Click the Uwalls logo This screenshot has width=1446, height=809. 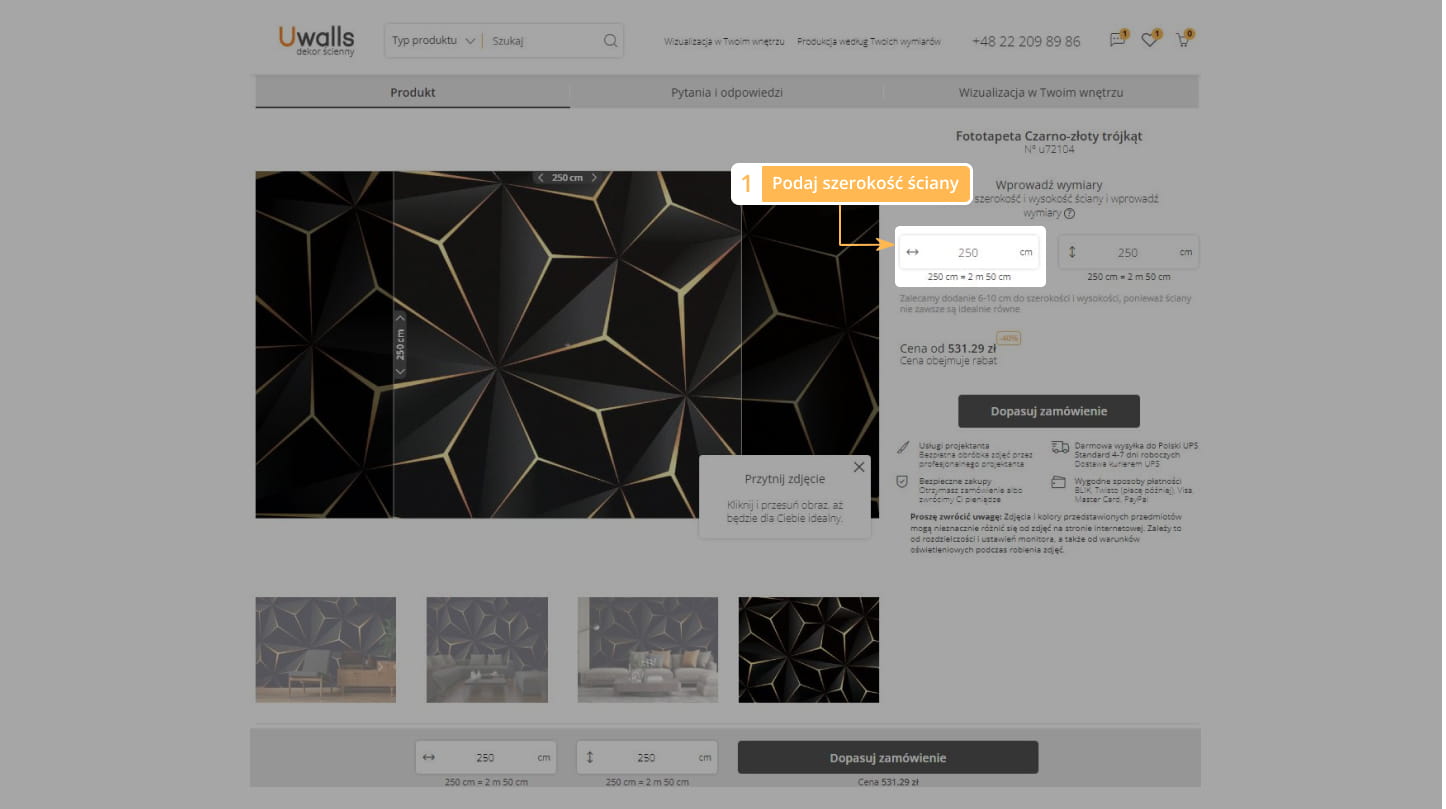pos(316,40)
